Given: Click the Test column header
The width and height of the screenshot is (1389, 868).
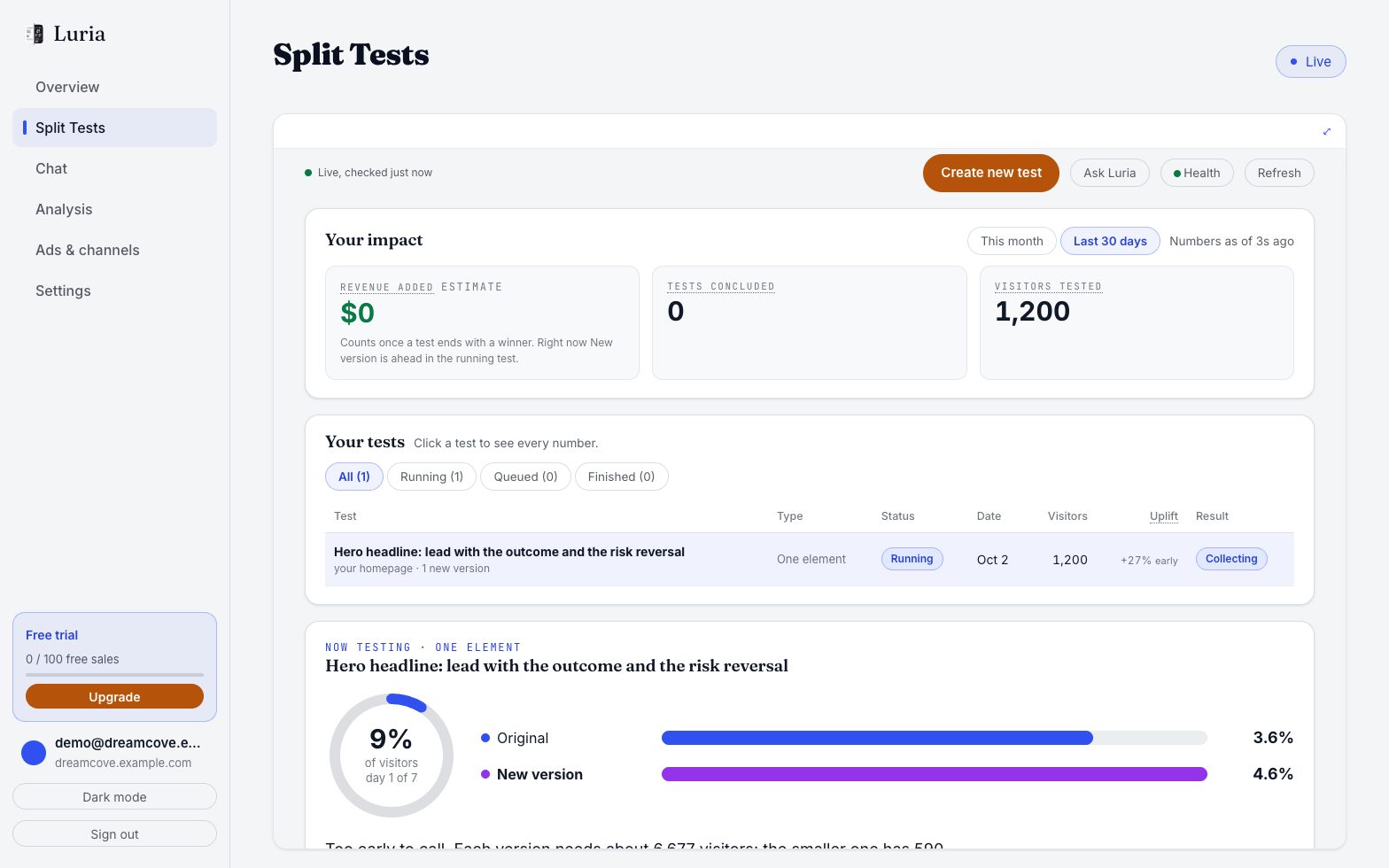Looking at the screenshot, I should [x=345, y=516].
